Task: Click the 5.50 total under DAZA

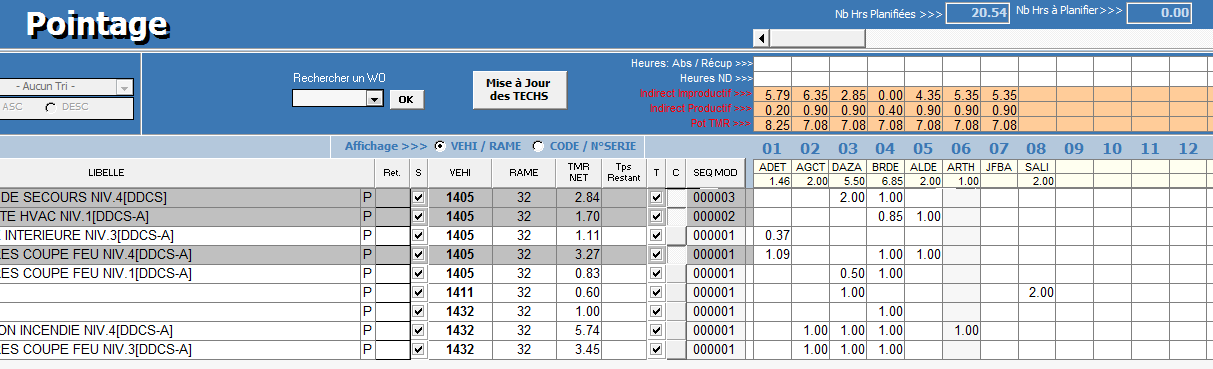Action: pos(848,181)
